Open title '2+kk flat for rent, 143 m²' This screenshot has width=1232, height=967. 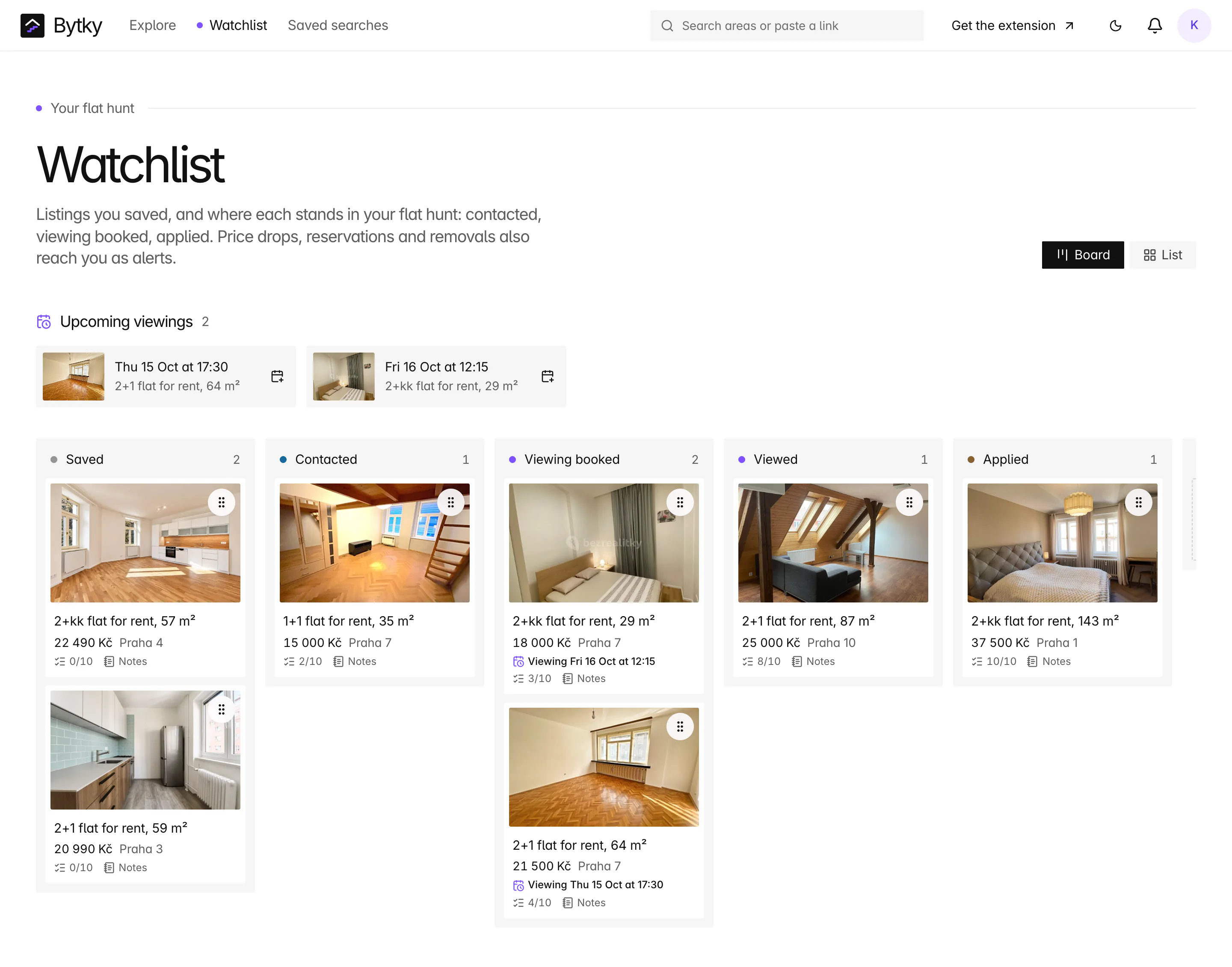coord(1045,621)
